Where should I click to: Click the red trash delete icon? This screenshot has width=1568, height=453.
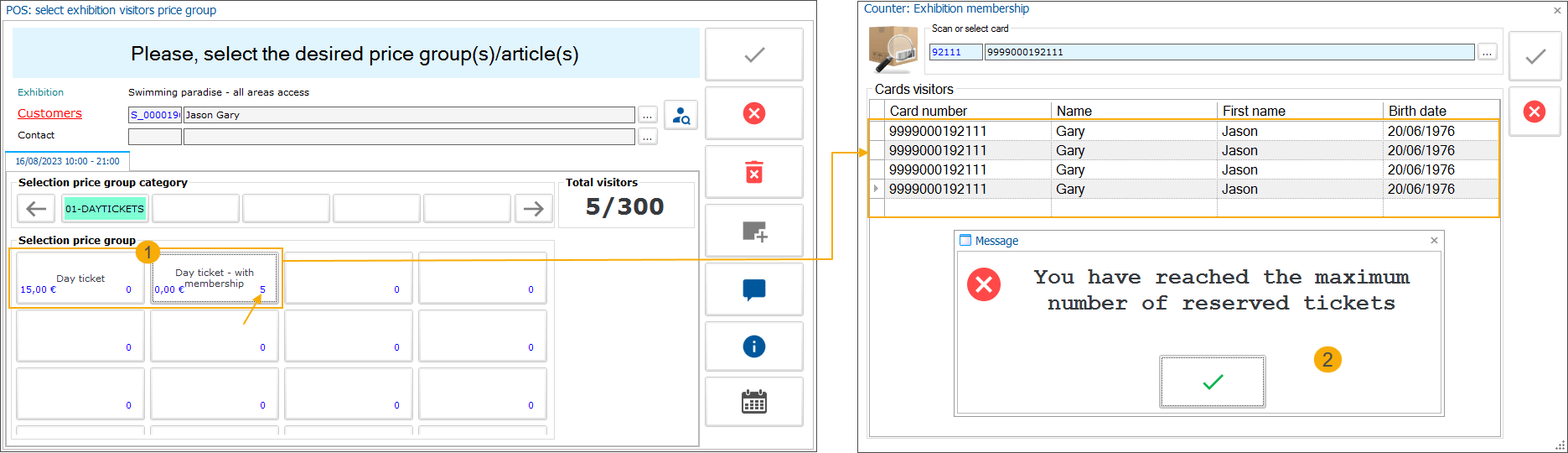tap(753, 173)
